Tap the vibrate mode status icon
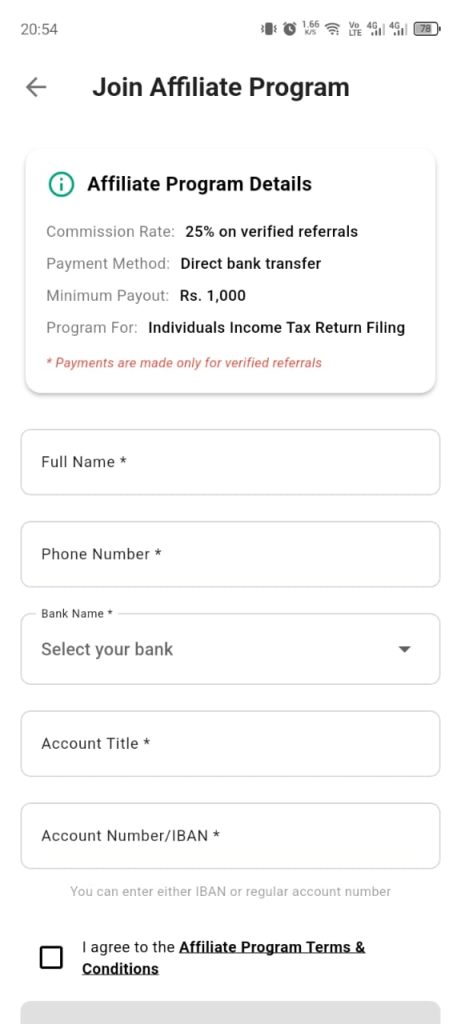461x1024 pixels. [269, 29]
